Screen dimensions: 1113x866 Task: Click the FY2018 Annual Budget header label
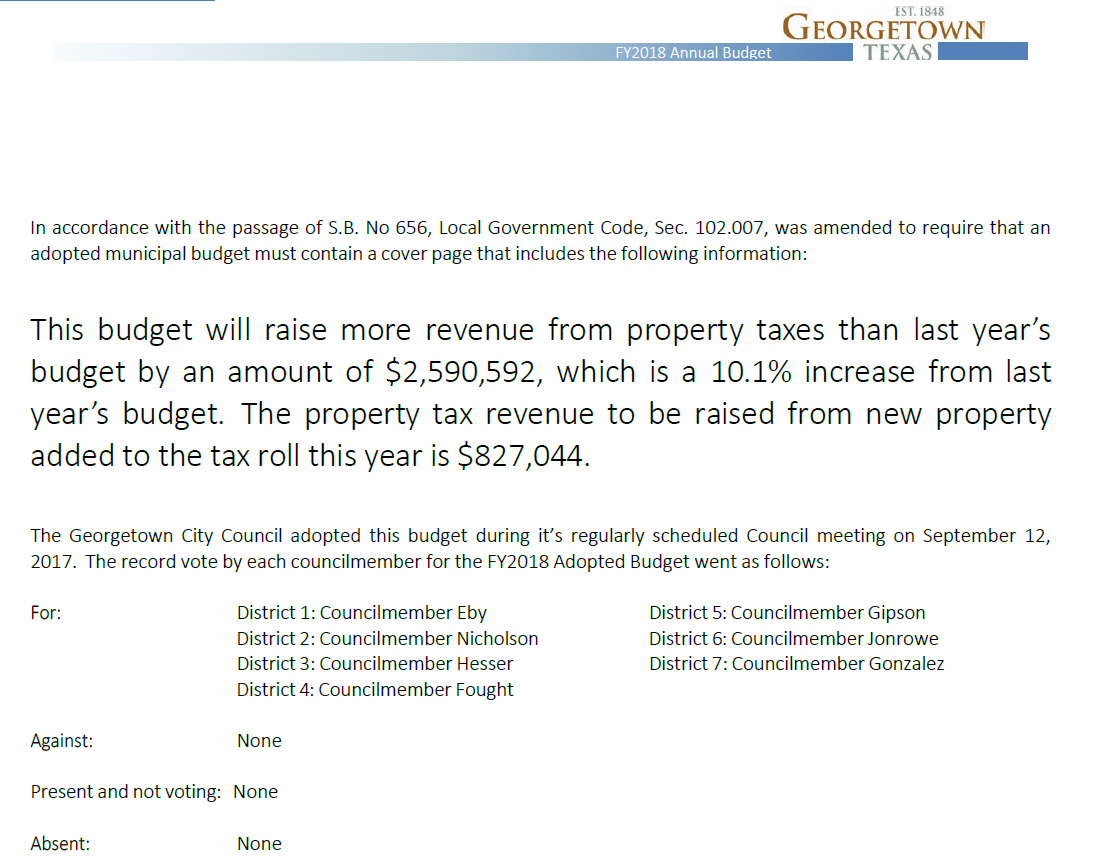(692, 52)
